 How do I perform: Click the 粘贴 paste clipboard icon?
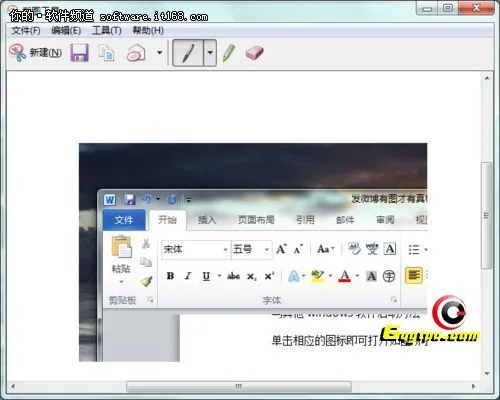coord(122,247)
